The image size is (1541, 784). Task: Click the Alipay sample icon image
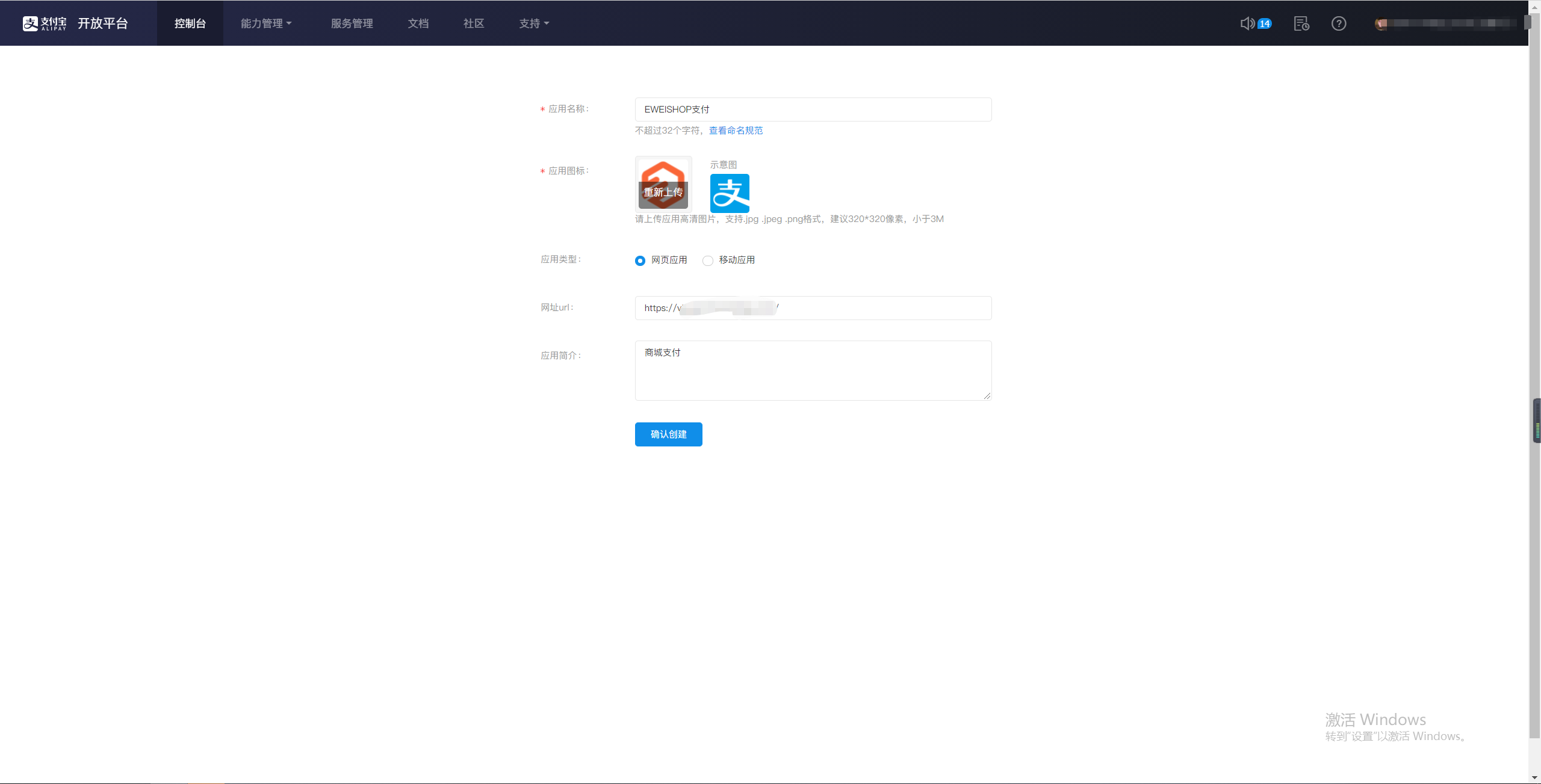click(730, 193)
